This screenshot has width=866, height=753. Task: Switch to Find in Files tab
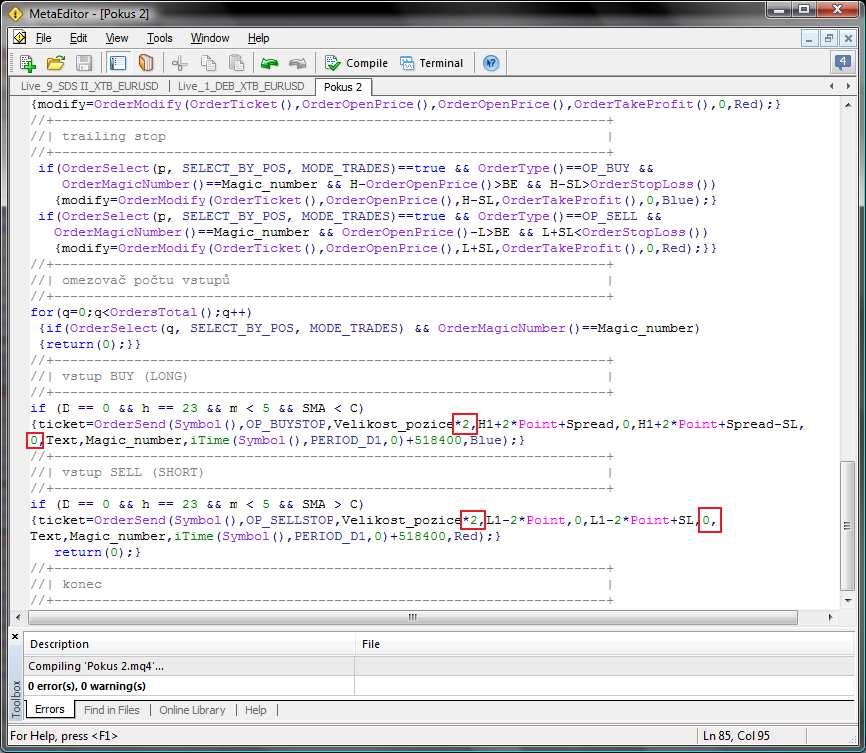click(112, 710)
